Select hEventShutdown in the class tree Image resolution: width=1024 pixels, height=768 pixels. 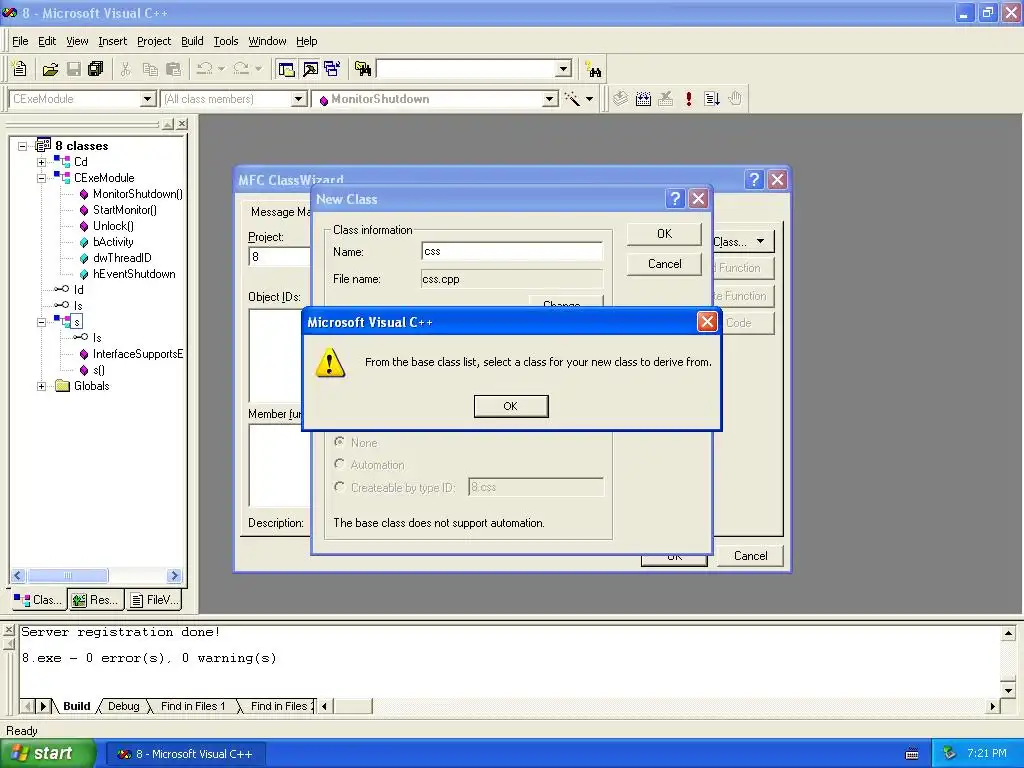pos(134,274)
